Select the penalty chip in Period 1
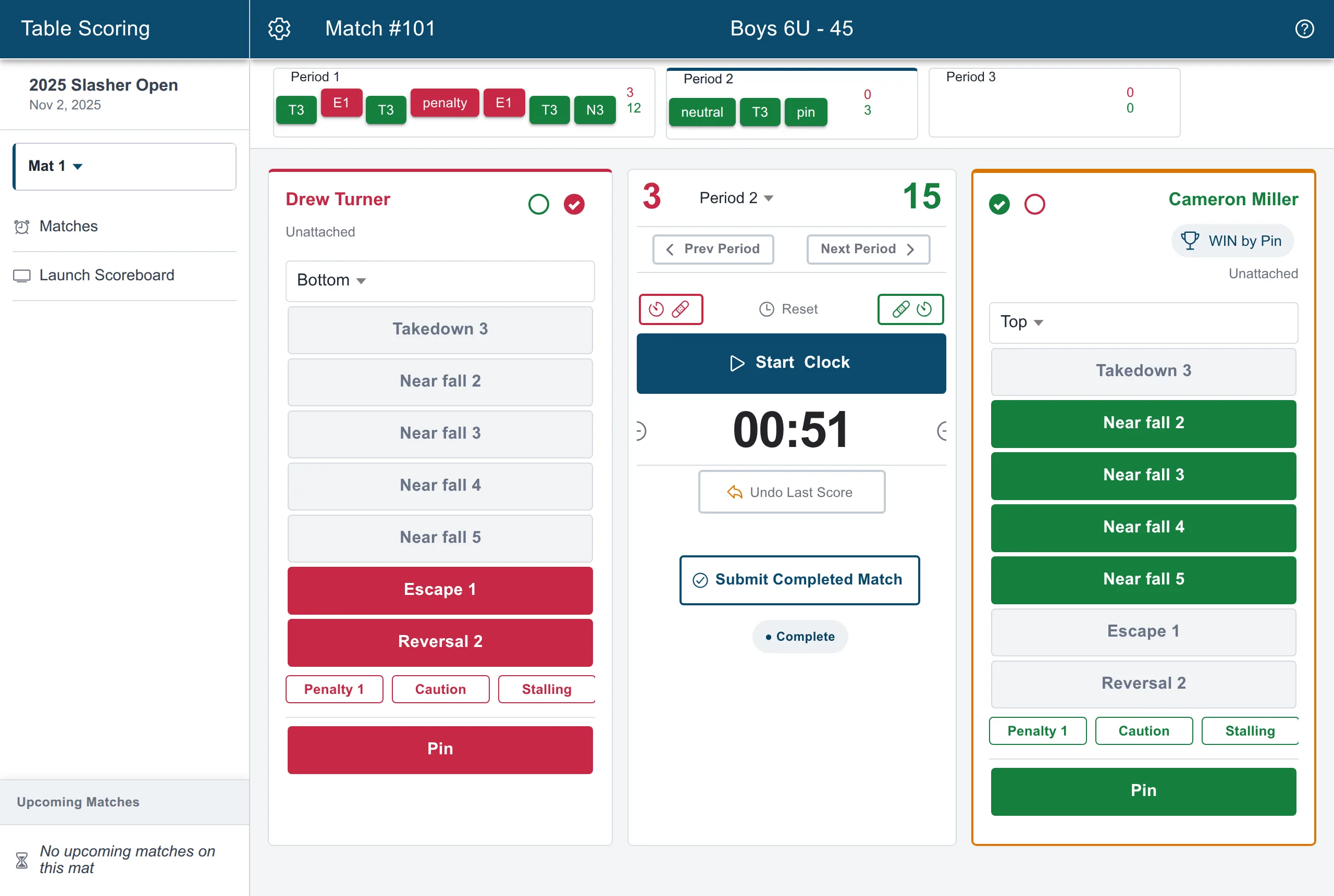The image size is (1334, 896). point(444,103)
